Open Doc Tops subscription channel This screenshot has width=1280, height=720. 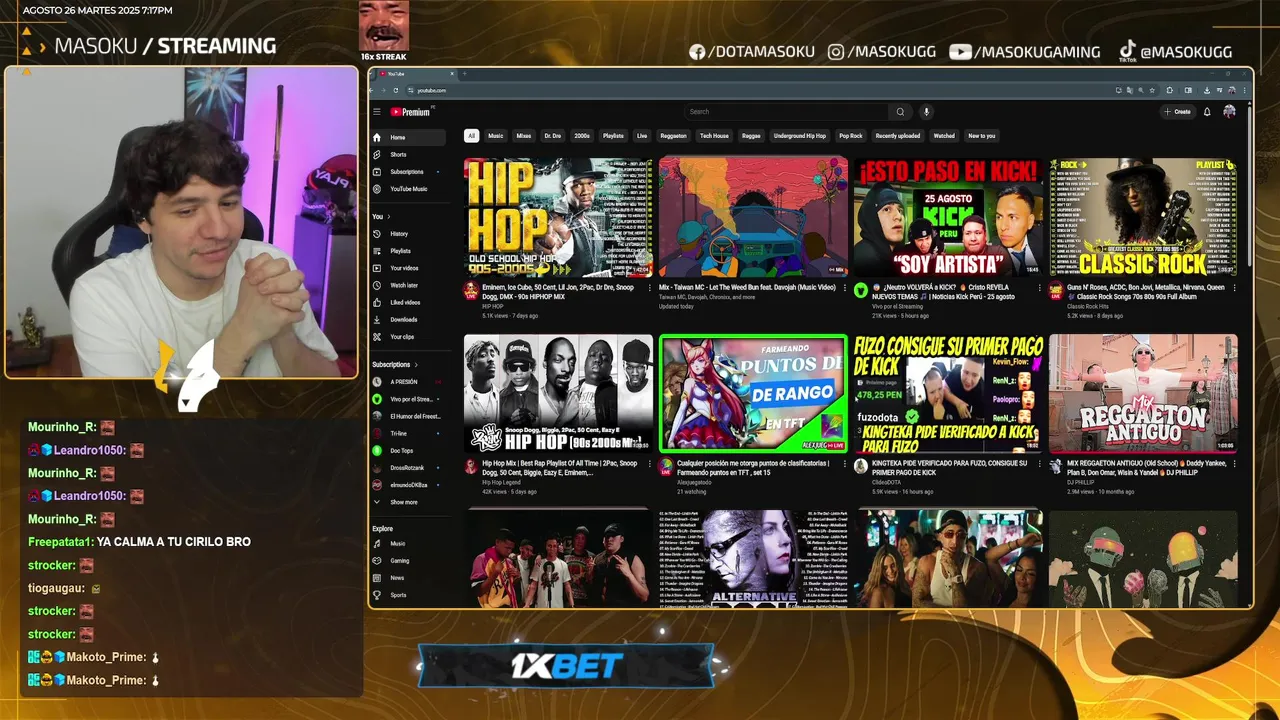(408, 451)
